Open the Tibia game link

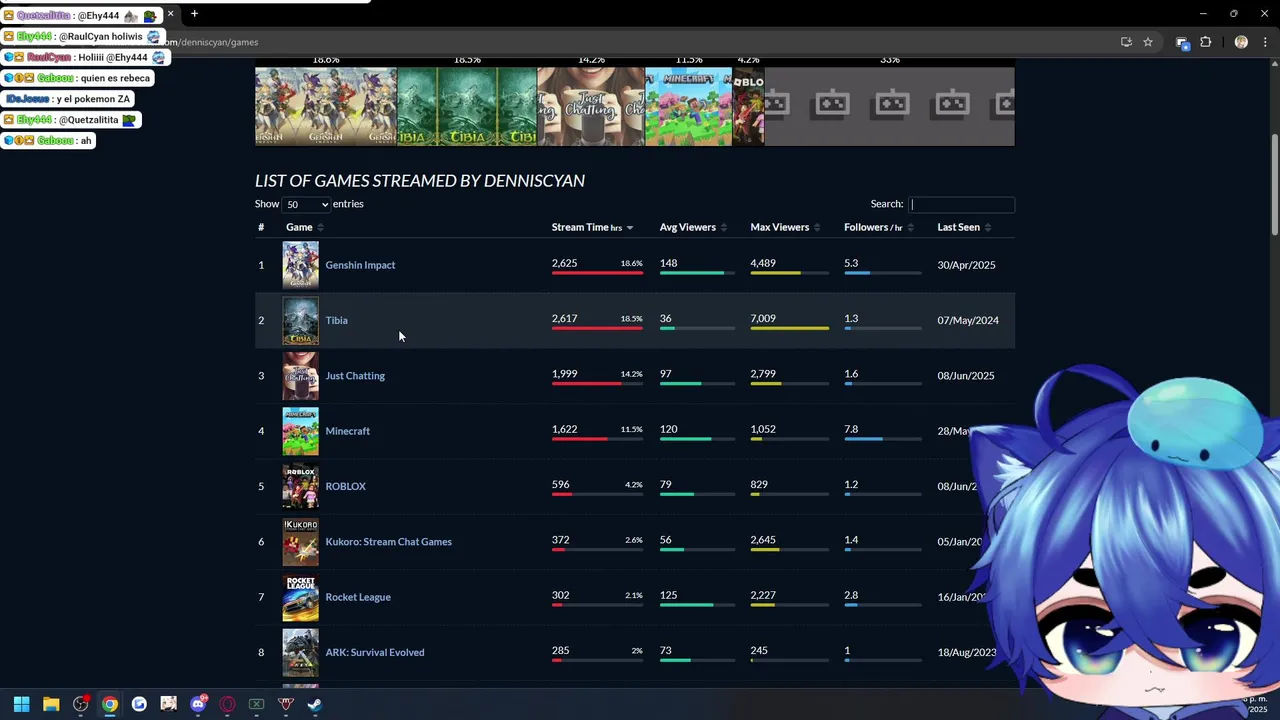tap(336, 320)
